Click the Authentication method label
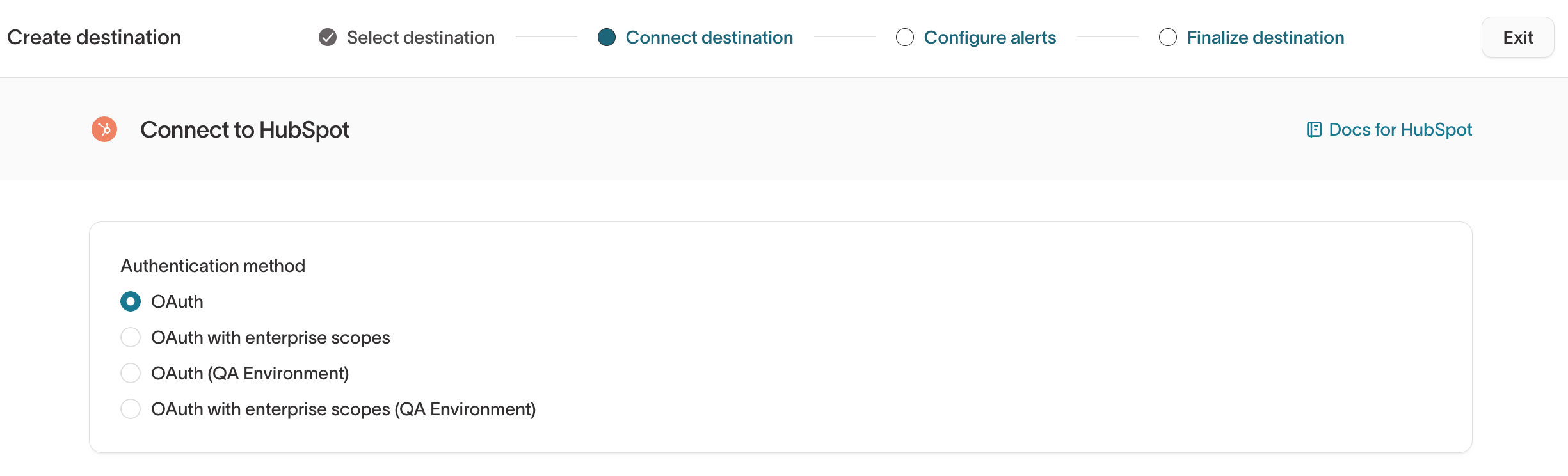Viewport: 1568px width, 476px height. tap(212, 266)
